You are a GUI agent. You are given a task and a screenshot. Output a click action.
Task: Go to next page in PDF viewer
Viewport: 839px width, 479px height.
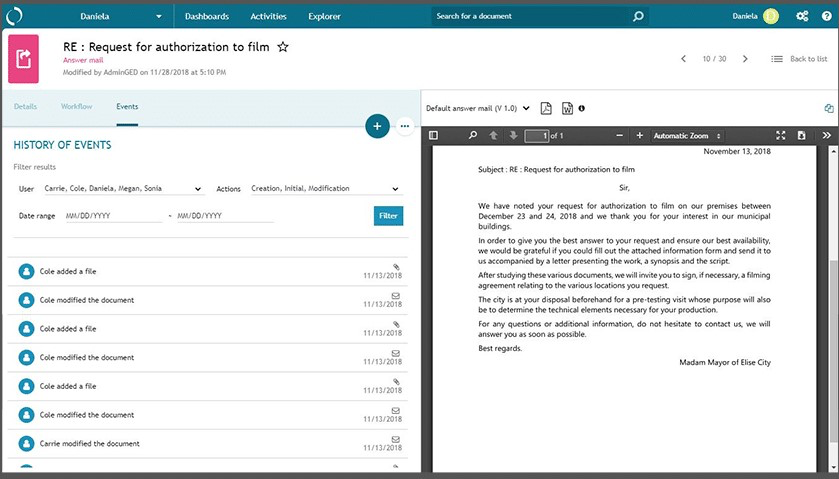click(513, 135)
